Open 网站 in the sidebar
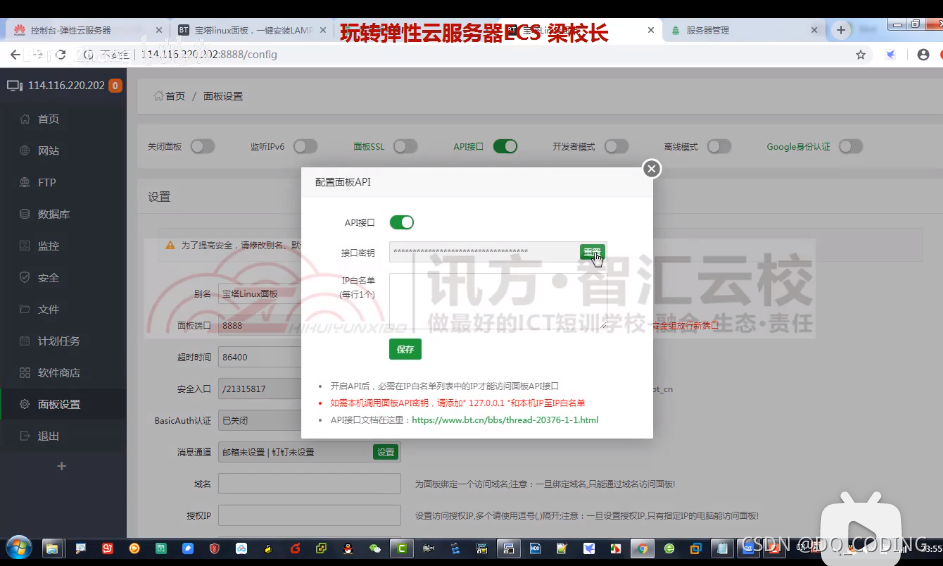The width and height of the screenshot is (943, 566). point(48,151)
